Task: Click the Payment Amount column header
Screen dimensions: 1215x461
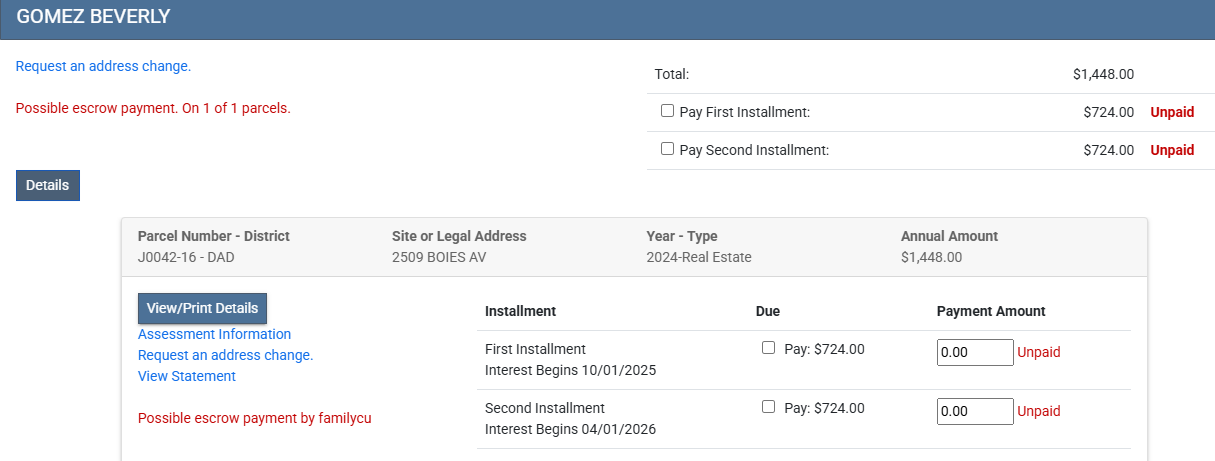Action: pos(991,311)
